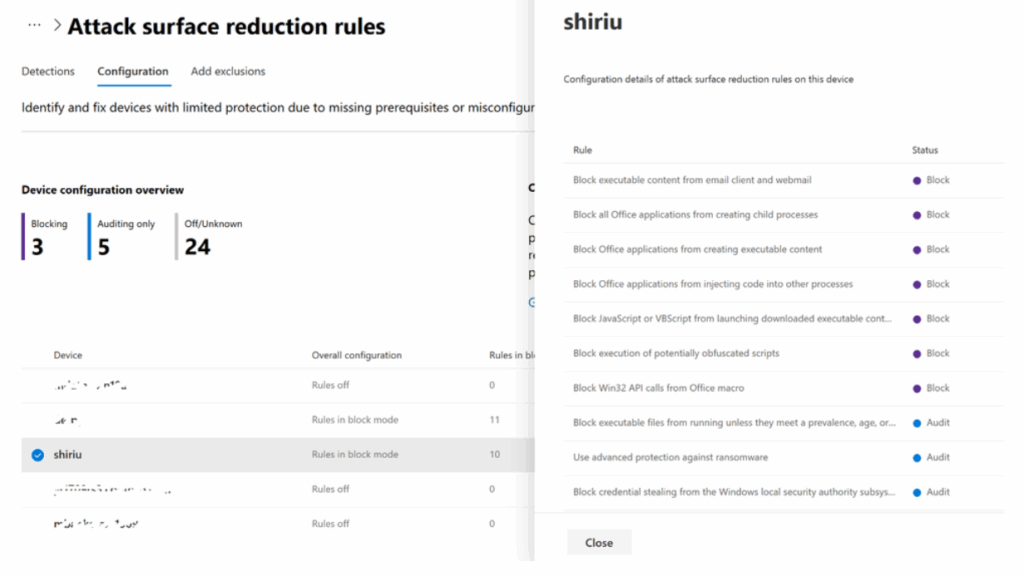Click blue Audit status dot for ransomware rule
This screenshot has width=1024, height=576.
pyautogui.click(x=916, y=458)
